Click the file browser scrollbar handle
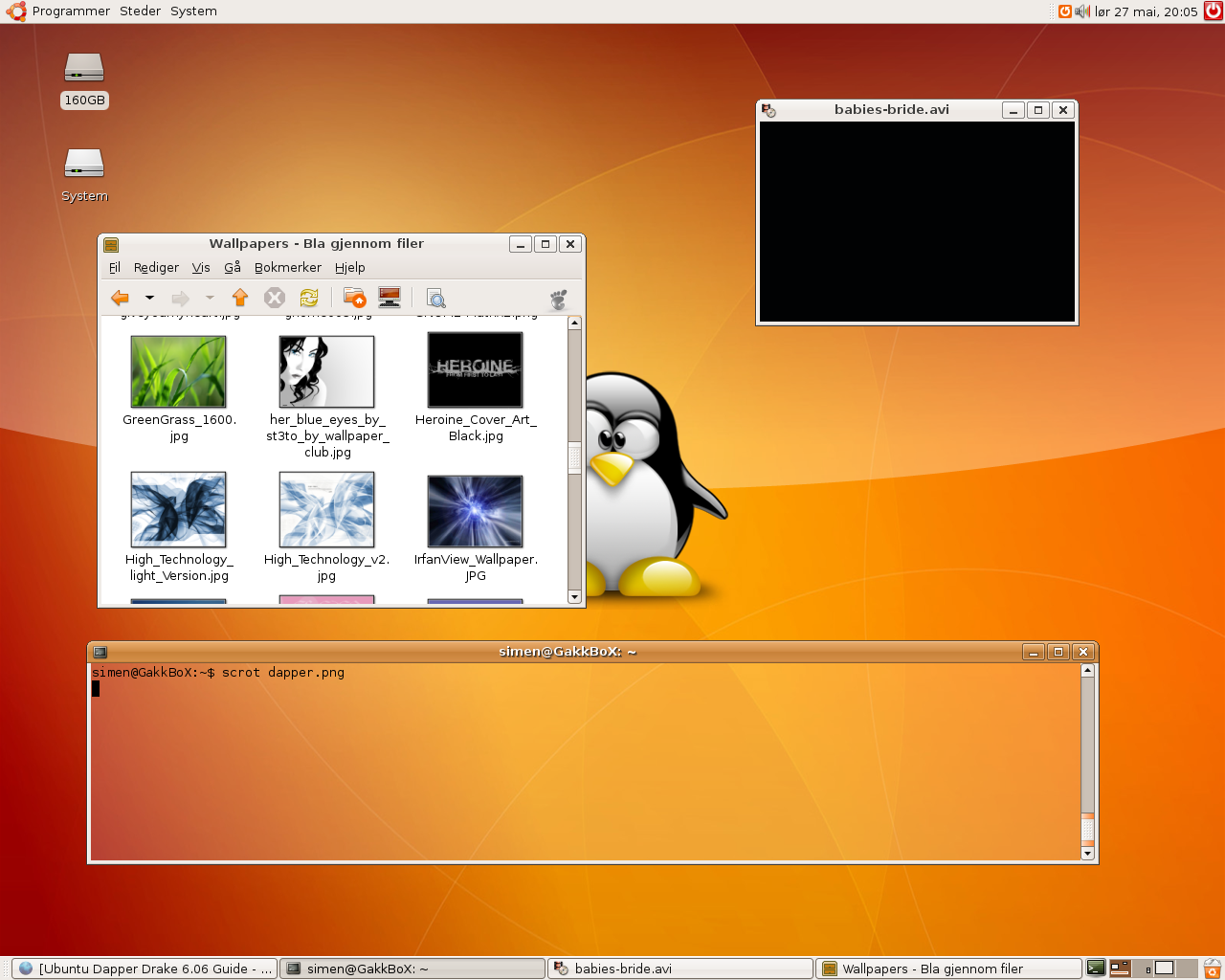 coord(574,457)
